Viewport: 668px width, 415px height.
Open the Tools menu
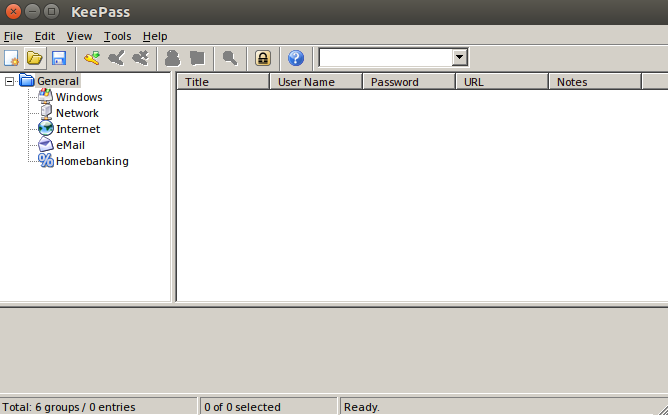118,36
